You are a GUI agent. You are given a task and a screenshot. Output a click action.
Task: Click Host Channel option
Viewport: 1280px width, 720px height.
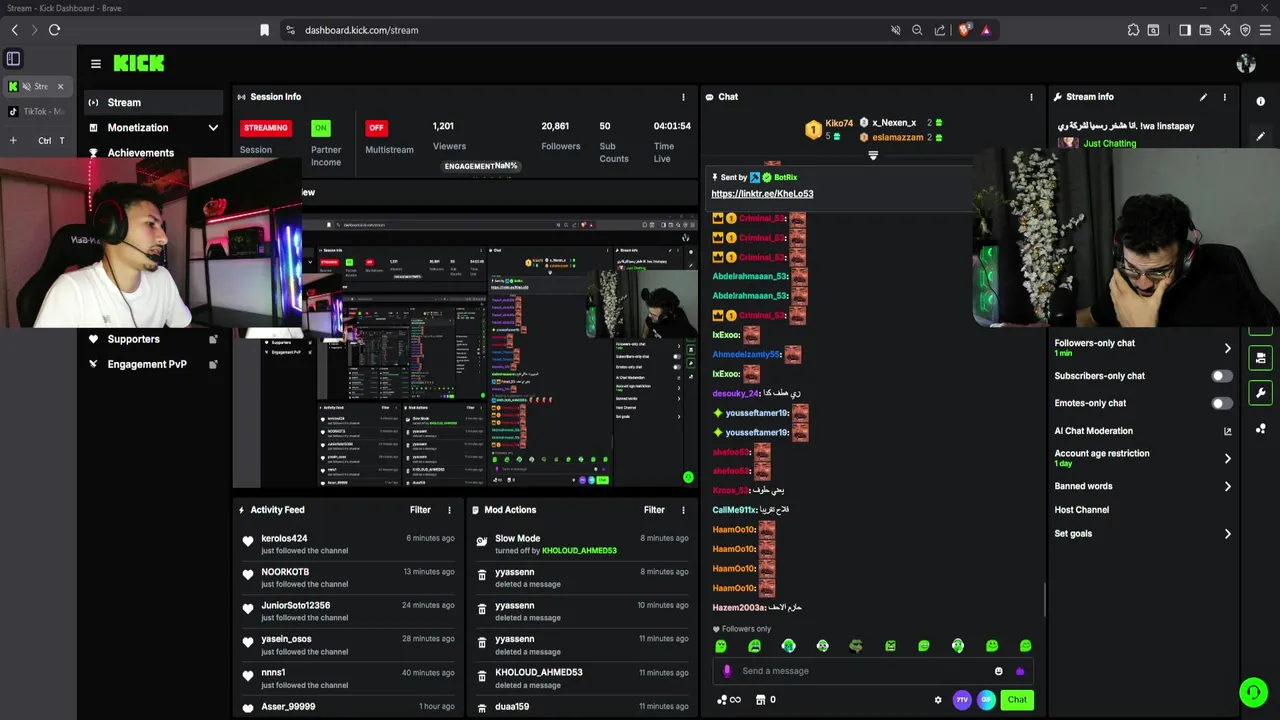[x=1081, y=510]
